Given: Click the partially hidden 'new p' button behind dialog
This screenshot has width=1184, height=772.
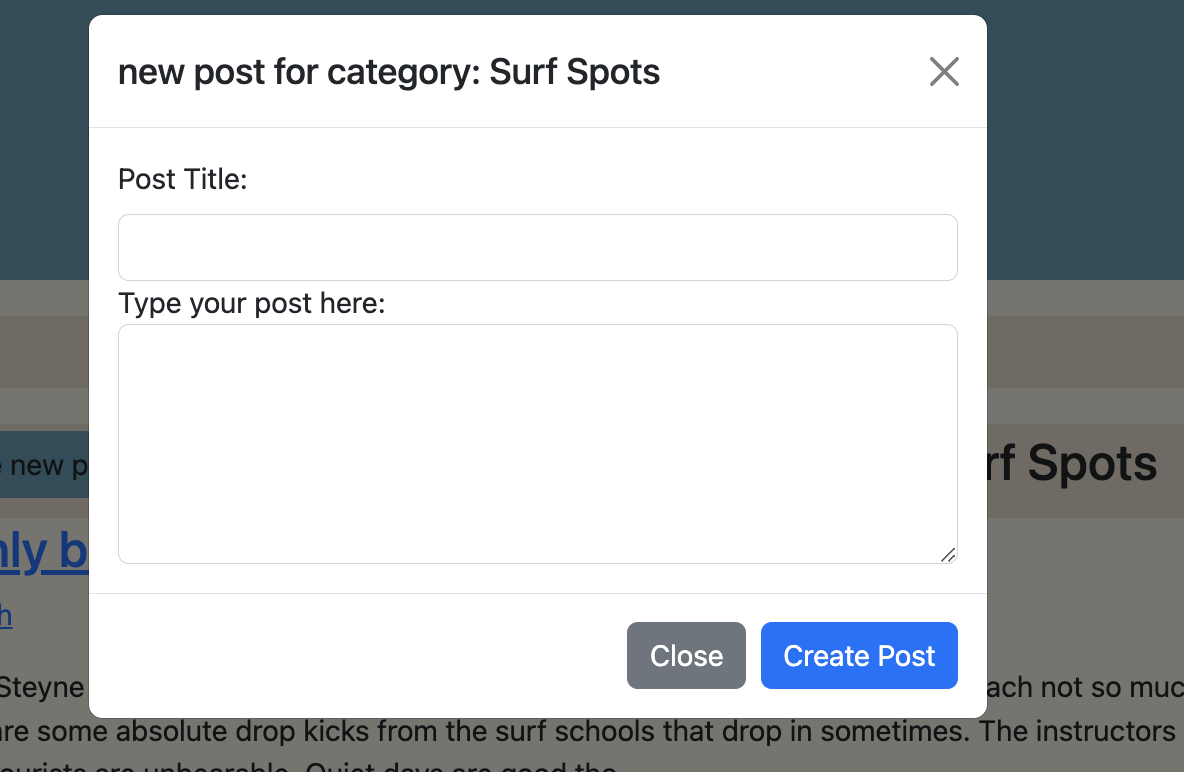Looking at the screenshot, I should [45, 465].
